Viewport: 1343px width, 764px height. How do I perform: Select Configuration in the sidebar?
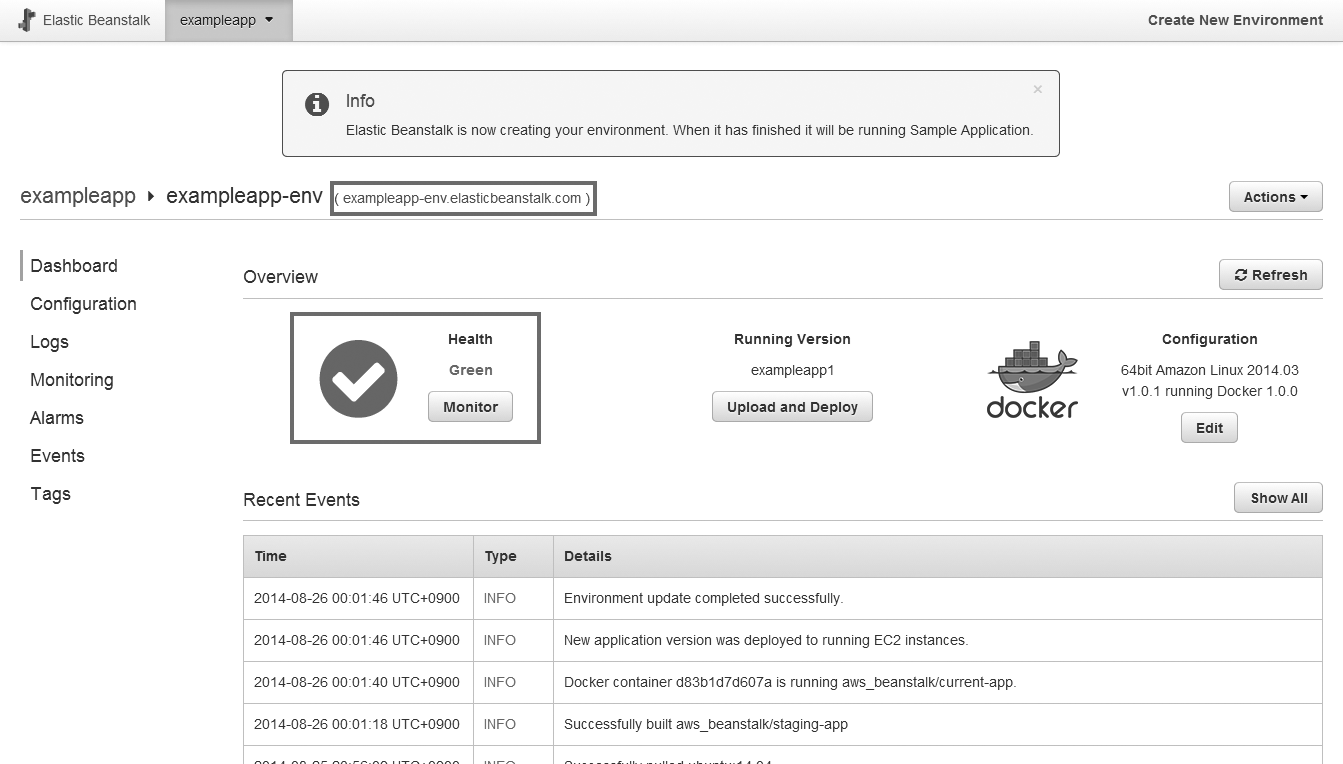(83, 304)
